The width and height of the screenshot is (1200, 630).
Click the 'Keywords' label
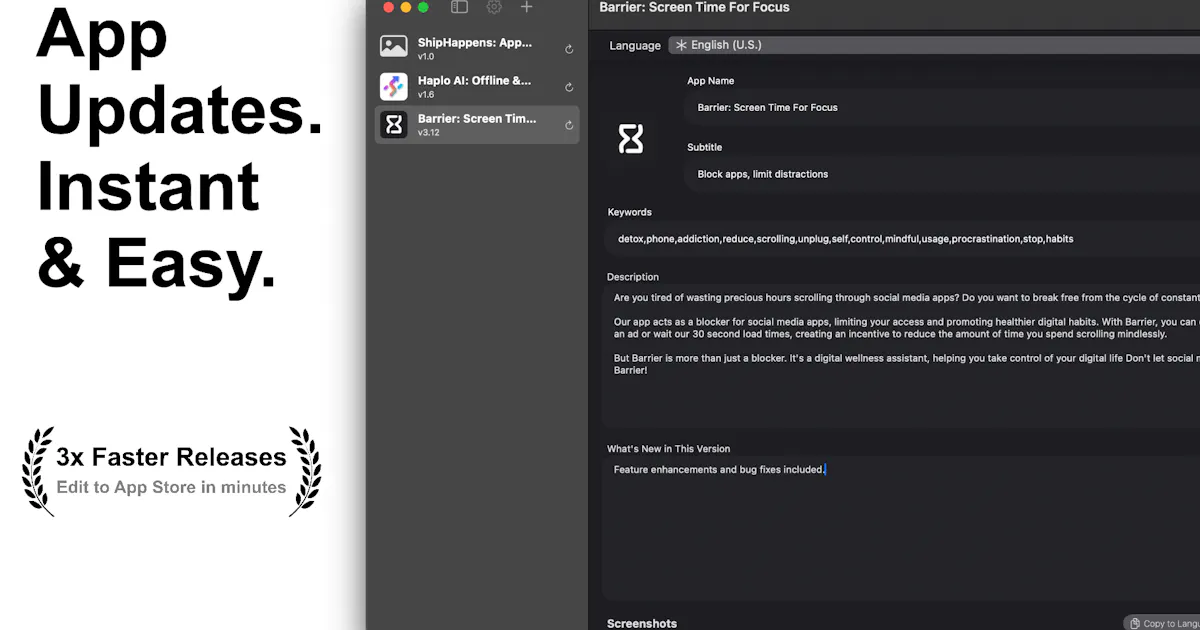click(629, 212)
